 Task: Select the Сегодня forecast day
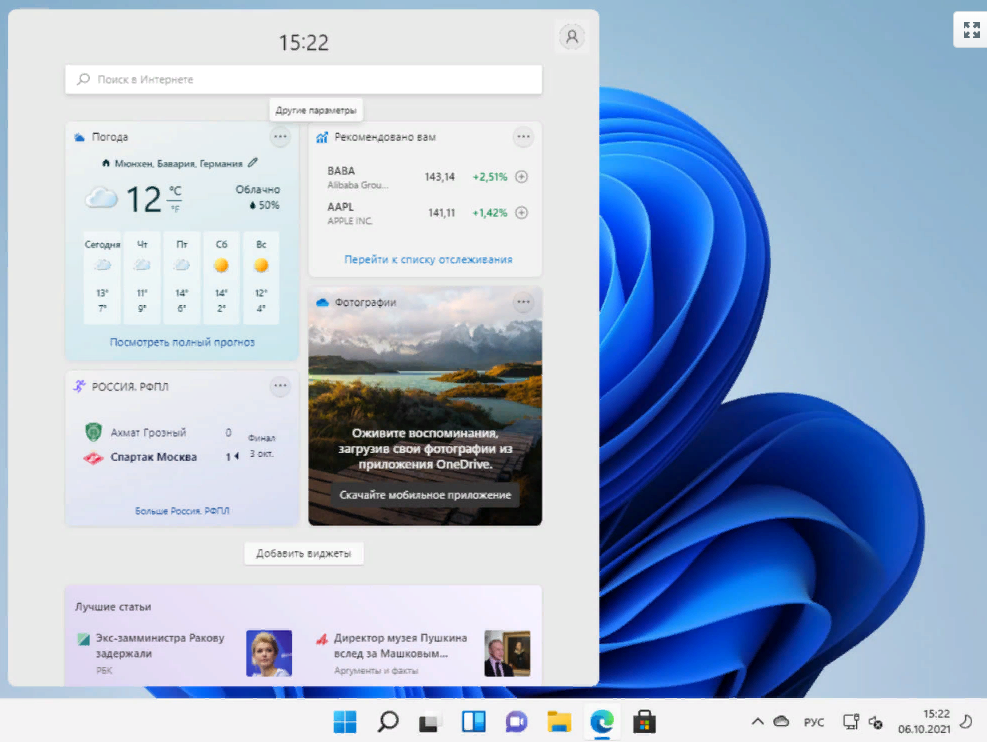click(102, 278)
